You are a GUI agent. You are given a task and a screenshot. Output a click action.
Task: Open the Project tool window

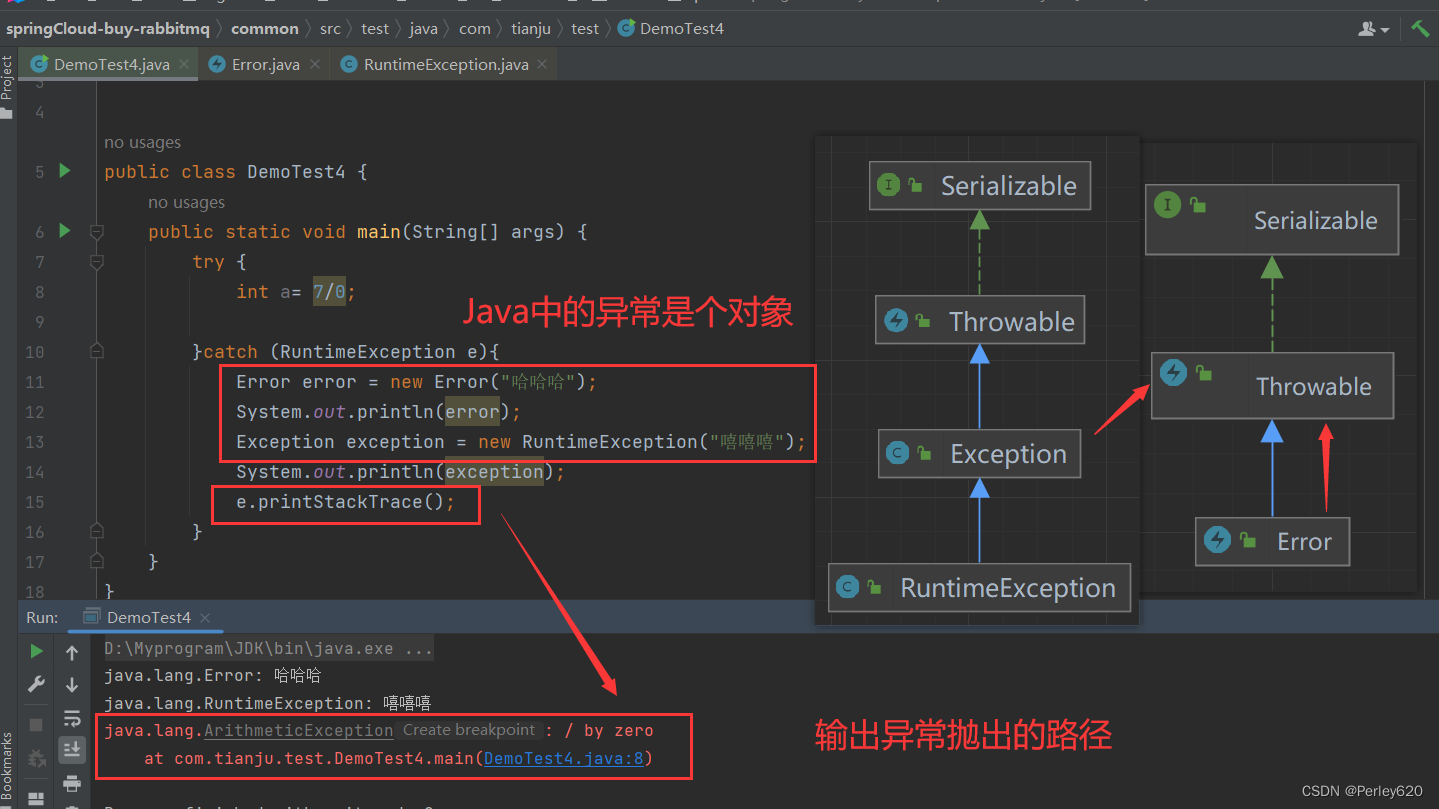7,86
